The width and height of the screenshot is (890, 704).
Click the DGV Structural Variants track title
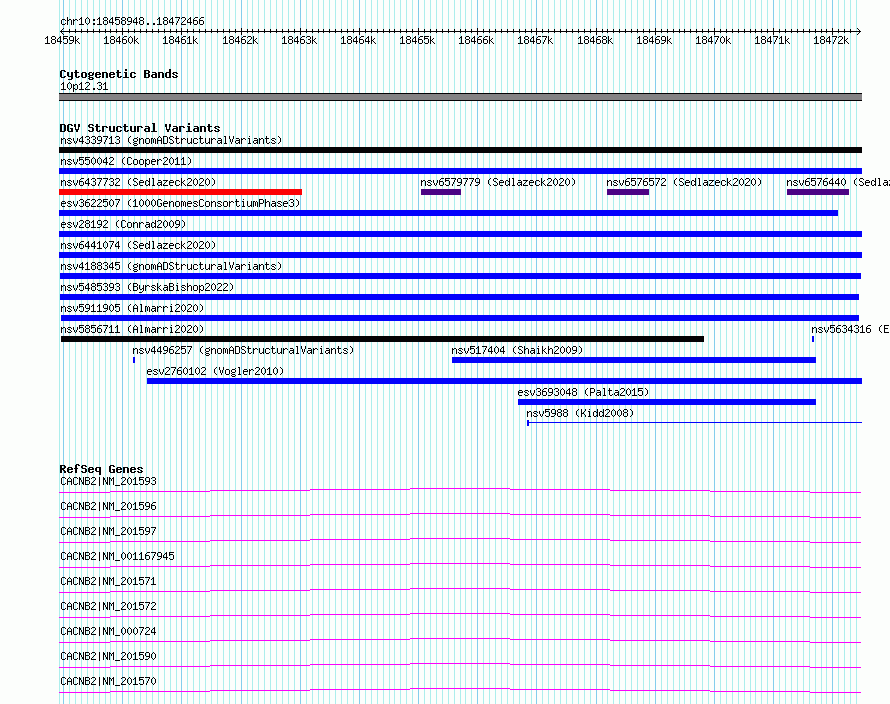click(140, 128)
